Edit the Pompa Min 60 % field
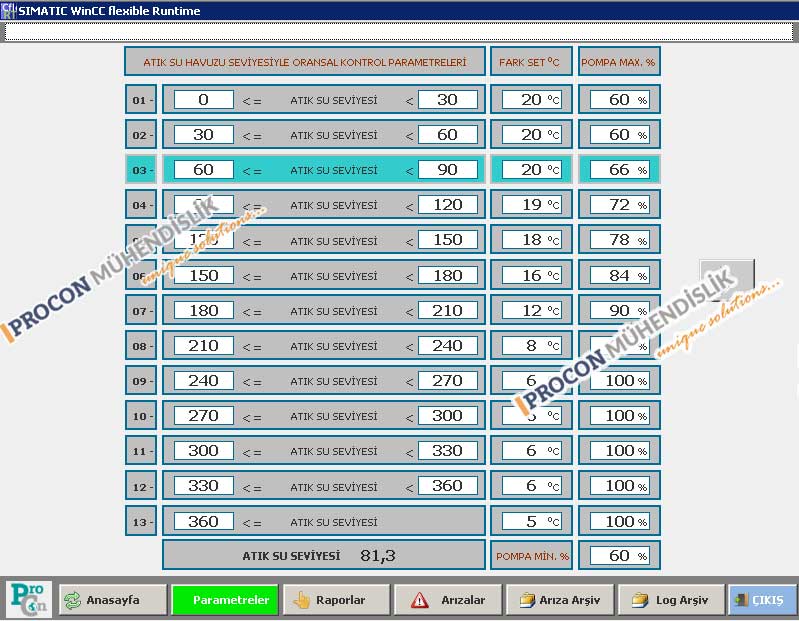This screenshot has width=799, height=621. 619,555
